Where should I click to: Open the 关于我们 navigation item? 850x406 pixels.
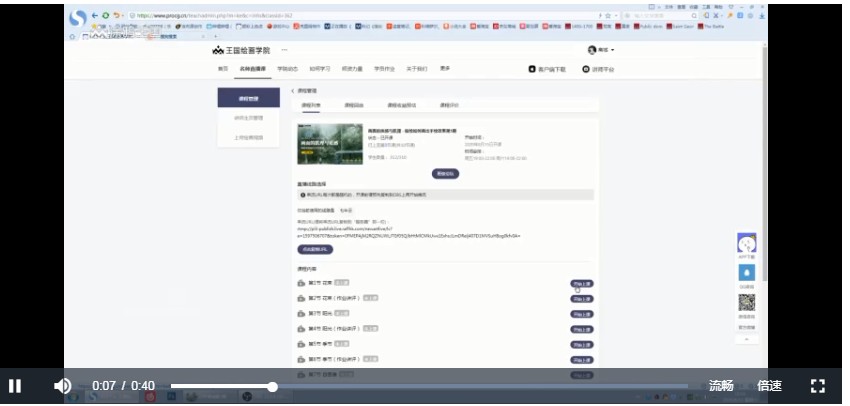click(x=417, y=69)
